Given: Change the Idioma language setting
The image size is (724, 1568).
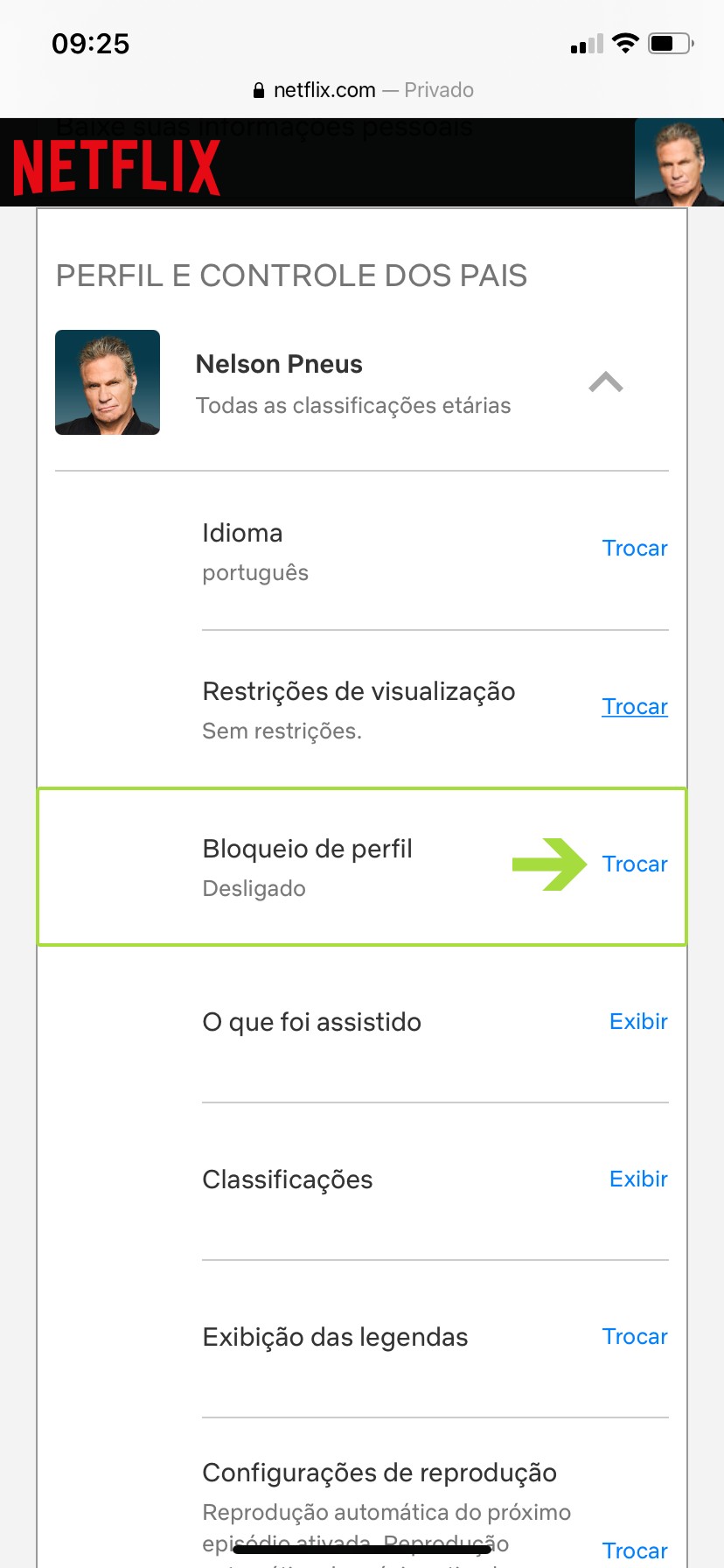Looking at the screenshot, I should click(x=635, y=549).
